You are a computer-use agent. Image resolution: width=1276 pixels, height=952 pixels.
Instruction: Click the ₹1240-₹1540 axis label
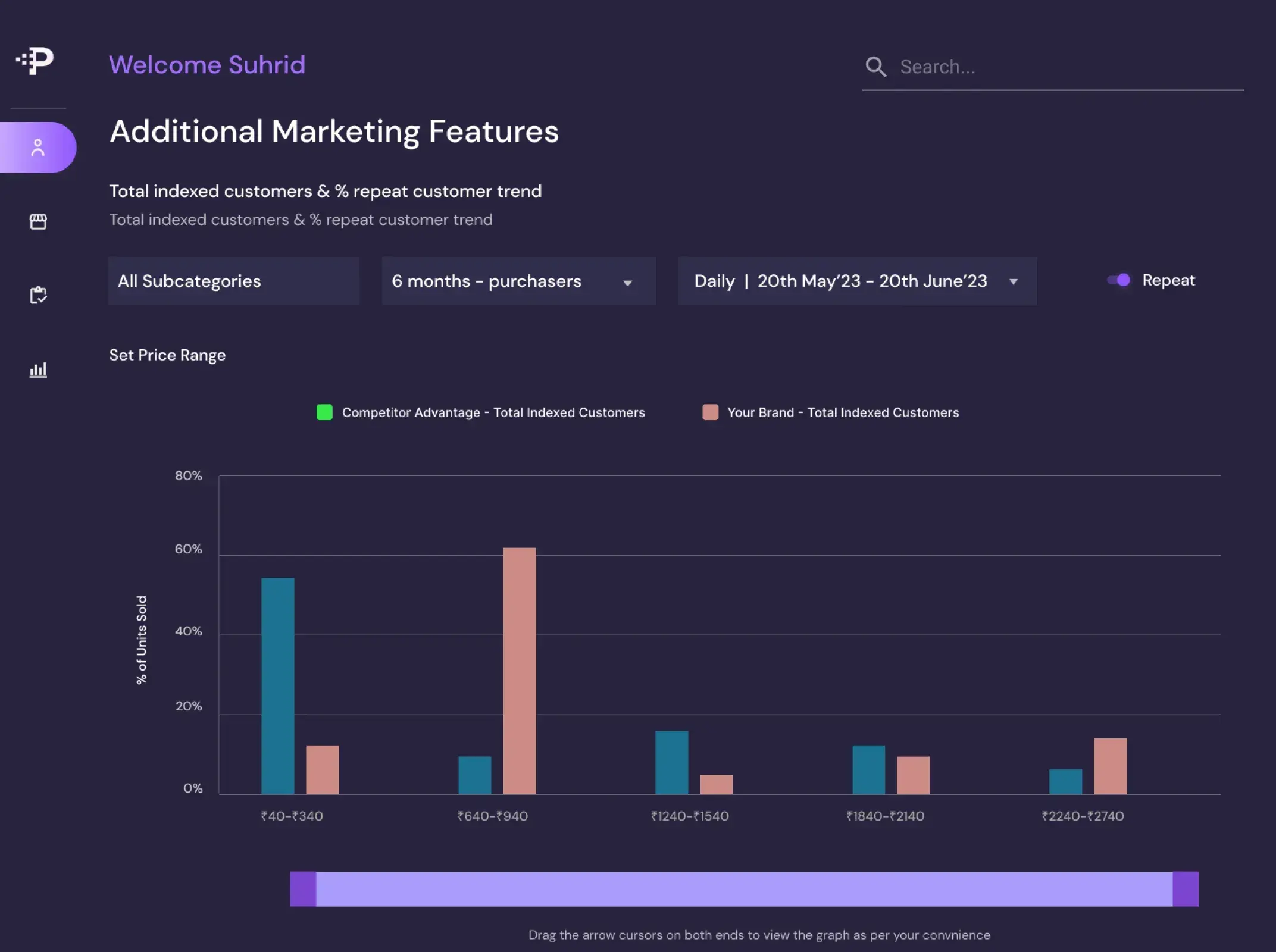pyautogui.click(x=690, y=816)
